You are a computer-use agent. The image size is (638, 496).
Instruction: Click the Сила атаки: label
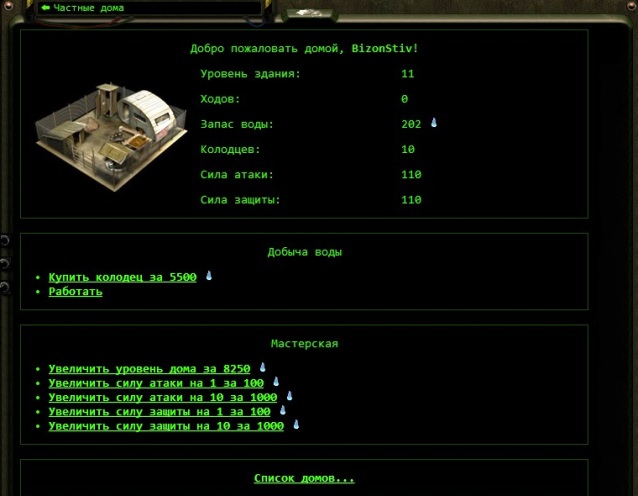[x=237, y=175]
